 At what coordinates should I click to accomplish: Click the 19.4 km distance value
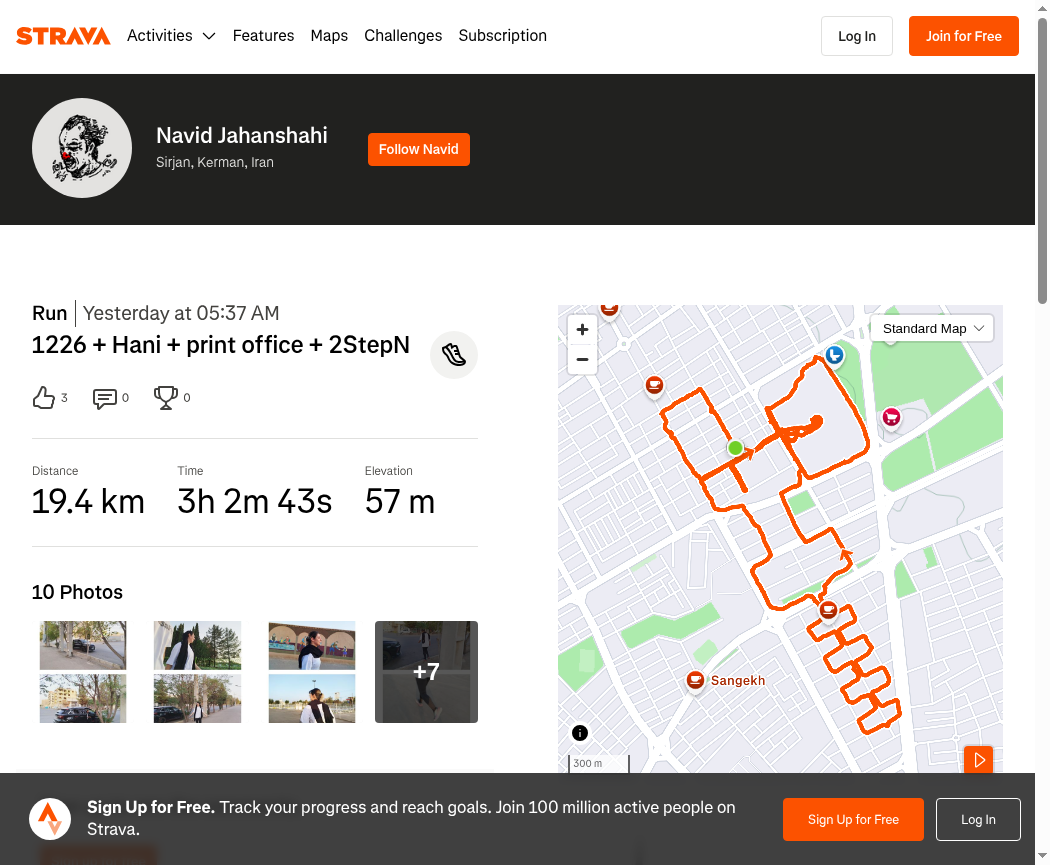click(88, 502)
